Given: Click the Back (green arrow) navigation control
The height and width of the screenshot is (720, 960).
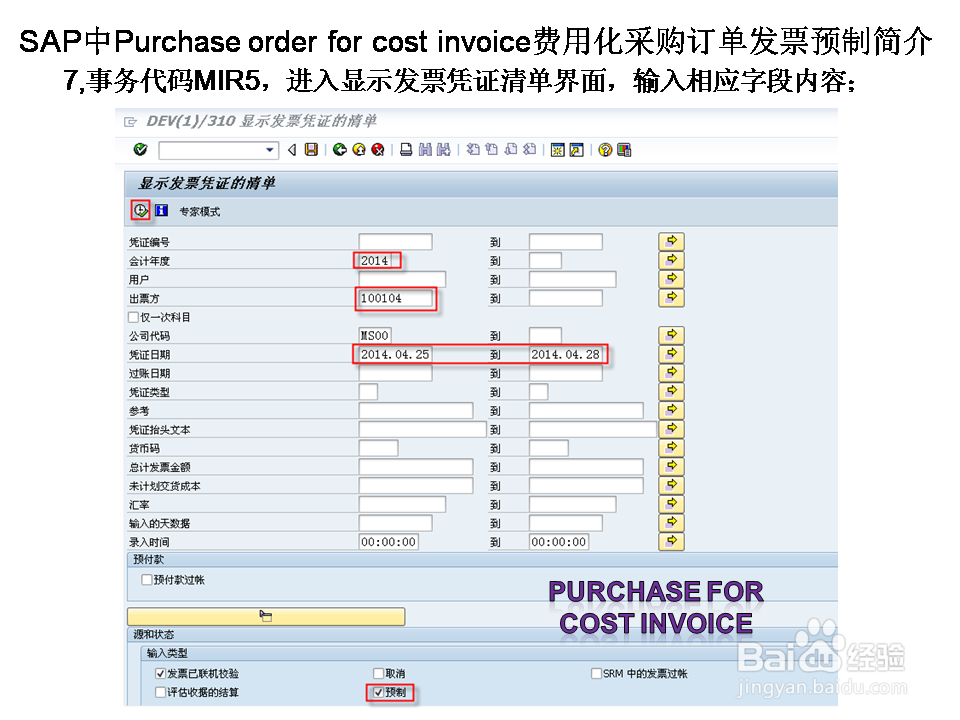Looking at the screenshot, I should pyautogui.click(x=337, y=150).
